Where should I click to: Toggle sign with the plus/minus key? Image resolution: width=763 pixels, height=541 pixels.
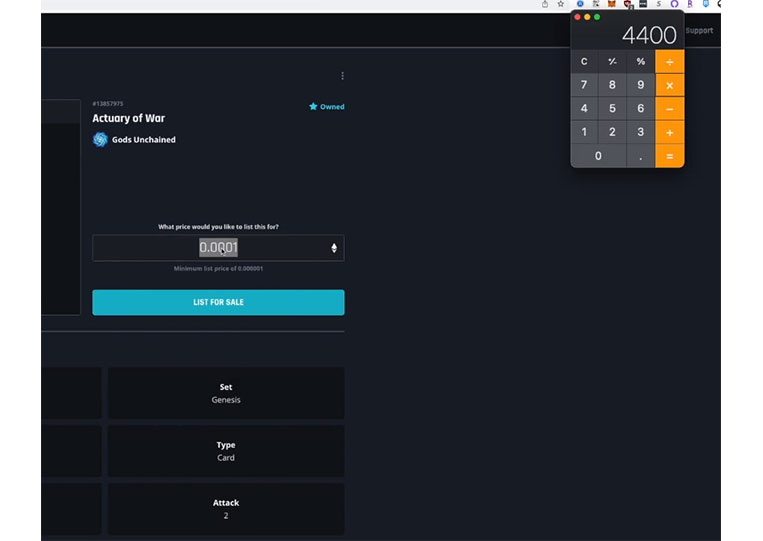pyautogui.click(x=612, y=61)
